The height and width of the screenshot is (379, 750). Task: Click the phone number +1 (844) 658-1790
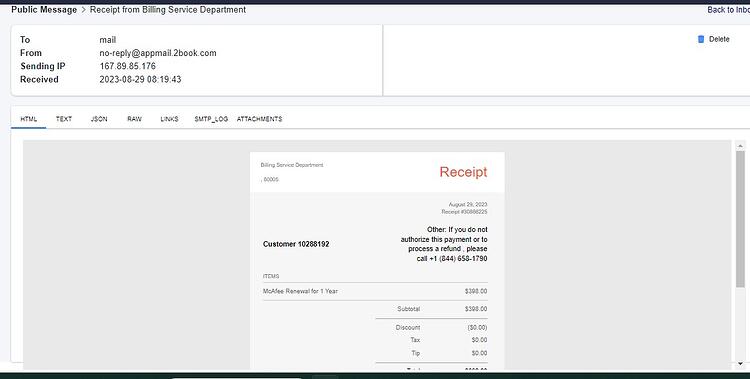458,259
